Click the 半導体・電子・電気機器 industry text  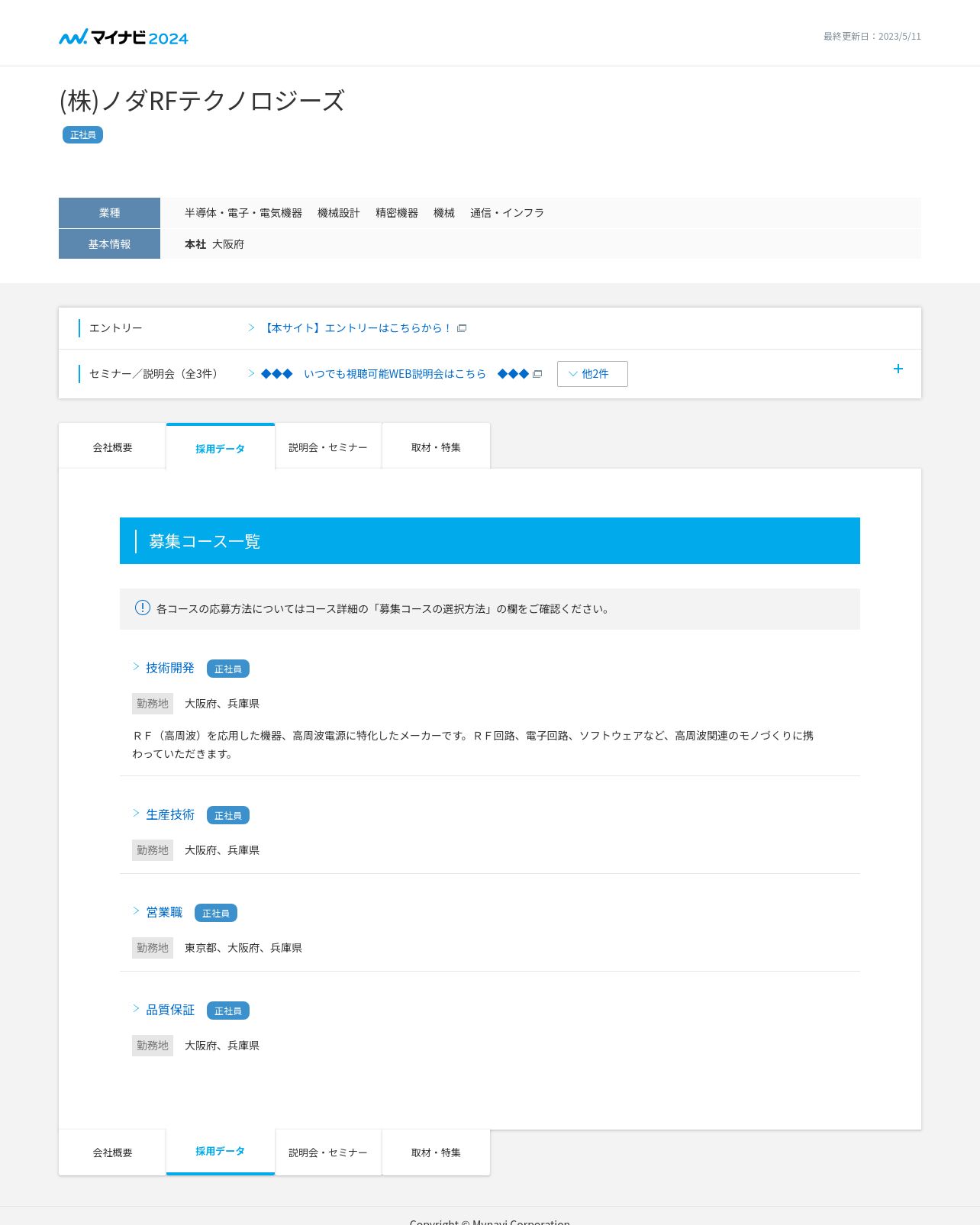tap(243, 213)
